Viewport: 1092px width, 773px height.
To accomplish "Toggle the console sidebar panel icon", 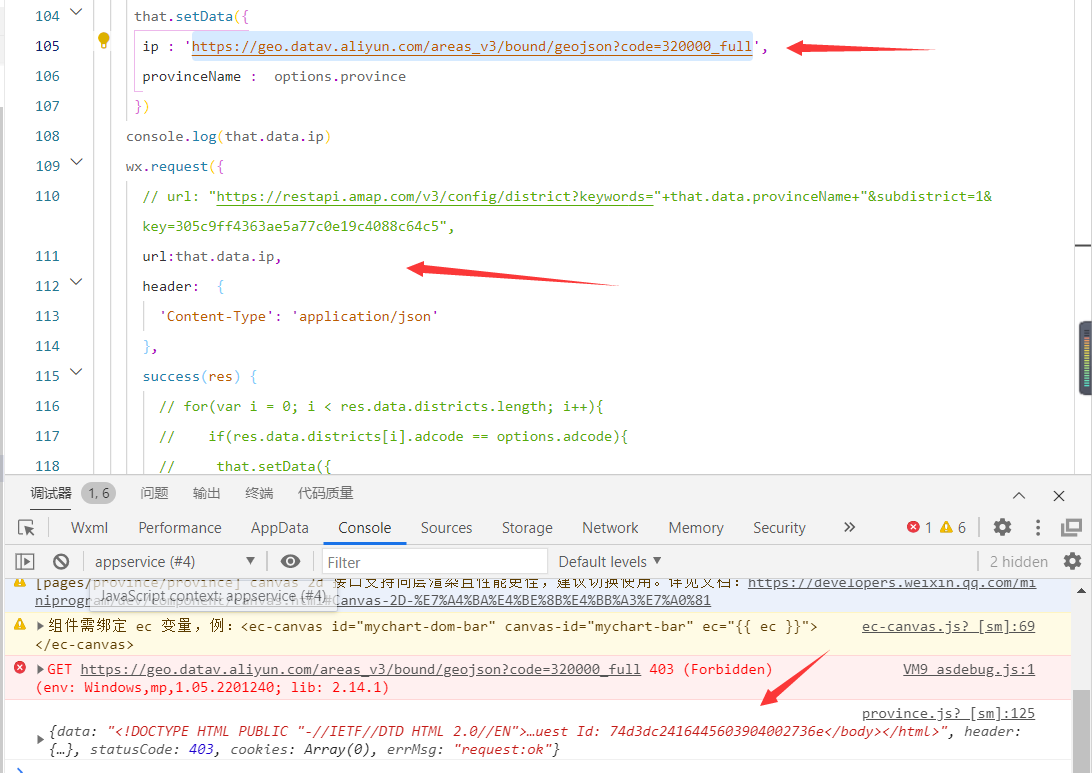I will 24,561.
